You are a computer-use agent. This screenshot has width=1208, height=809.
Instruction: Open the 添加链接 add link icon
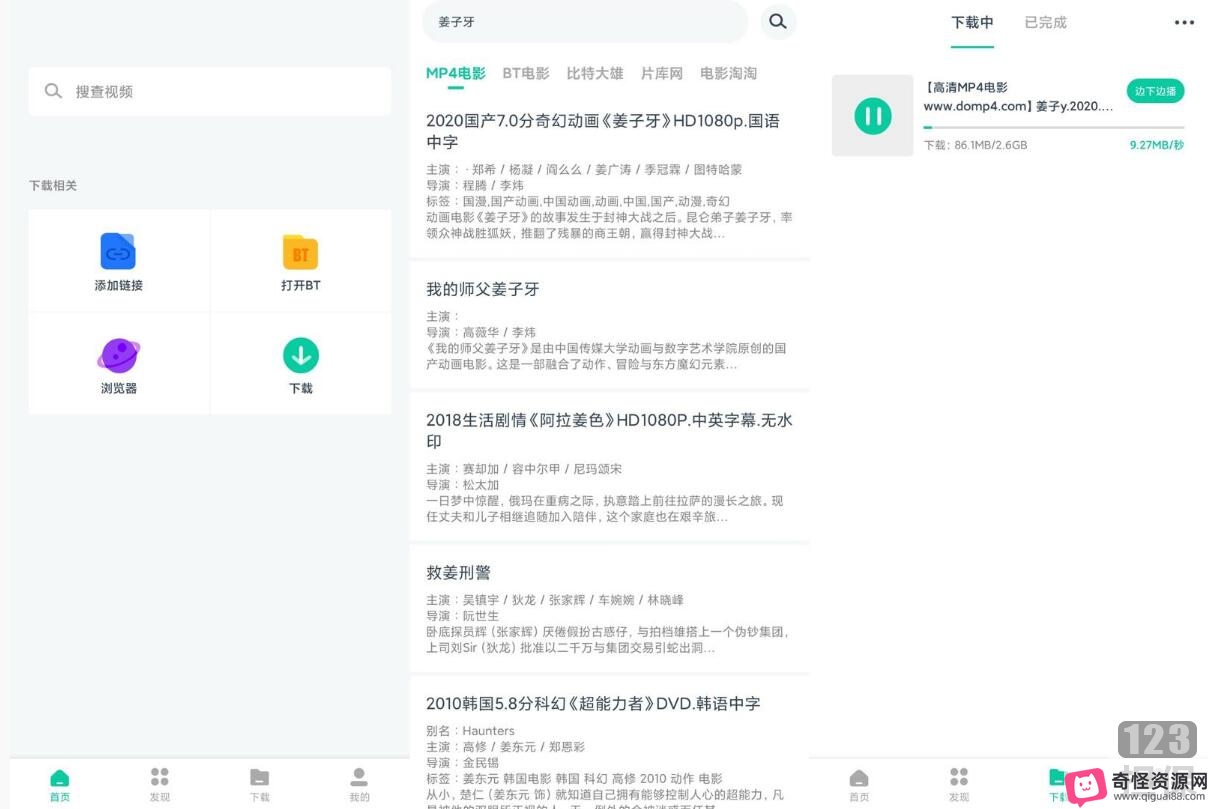pos(118,252)
